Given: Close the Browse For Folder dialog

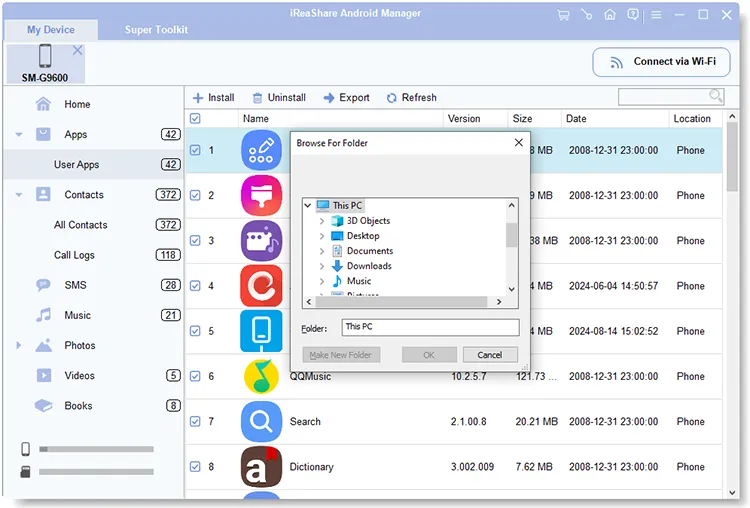Looking at the screenshot, I should [x=518, y=143].
